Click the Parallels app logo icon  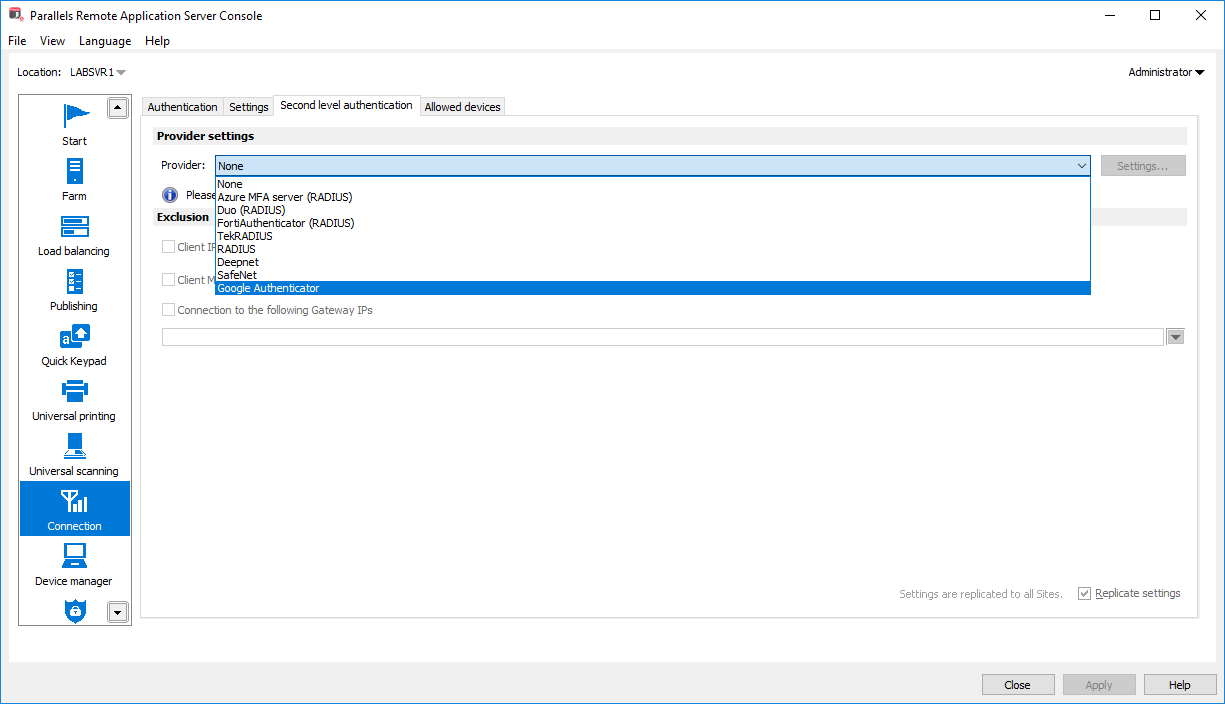tap(15, 16)
